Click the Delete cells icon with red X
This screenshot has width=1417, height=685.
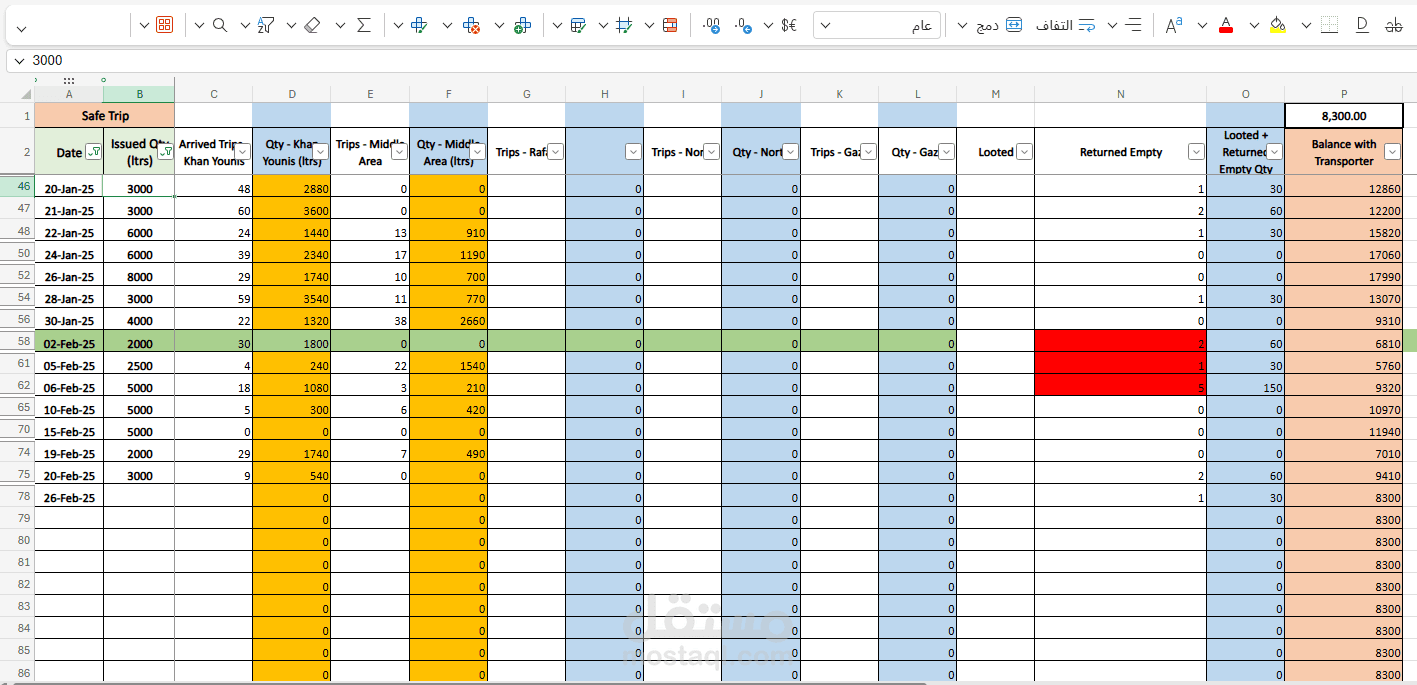(472, 25)
